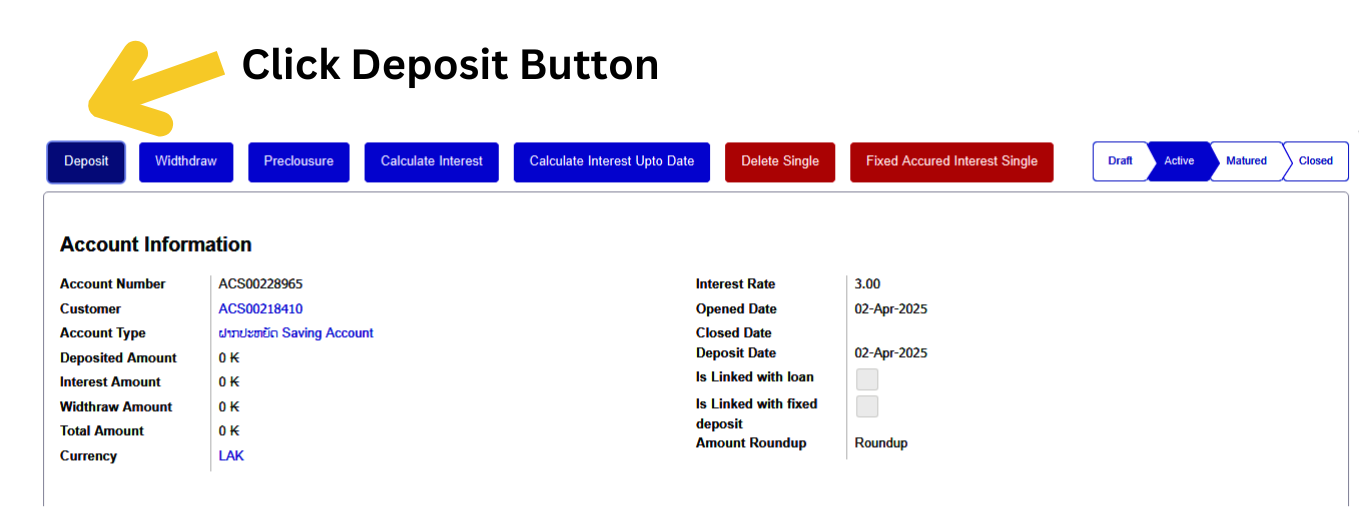The image size is (1363, 507).
Task: Click the Interest Rate value 3.00
Action: click(x=867, y=284)
